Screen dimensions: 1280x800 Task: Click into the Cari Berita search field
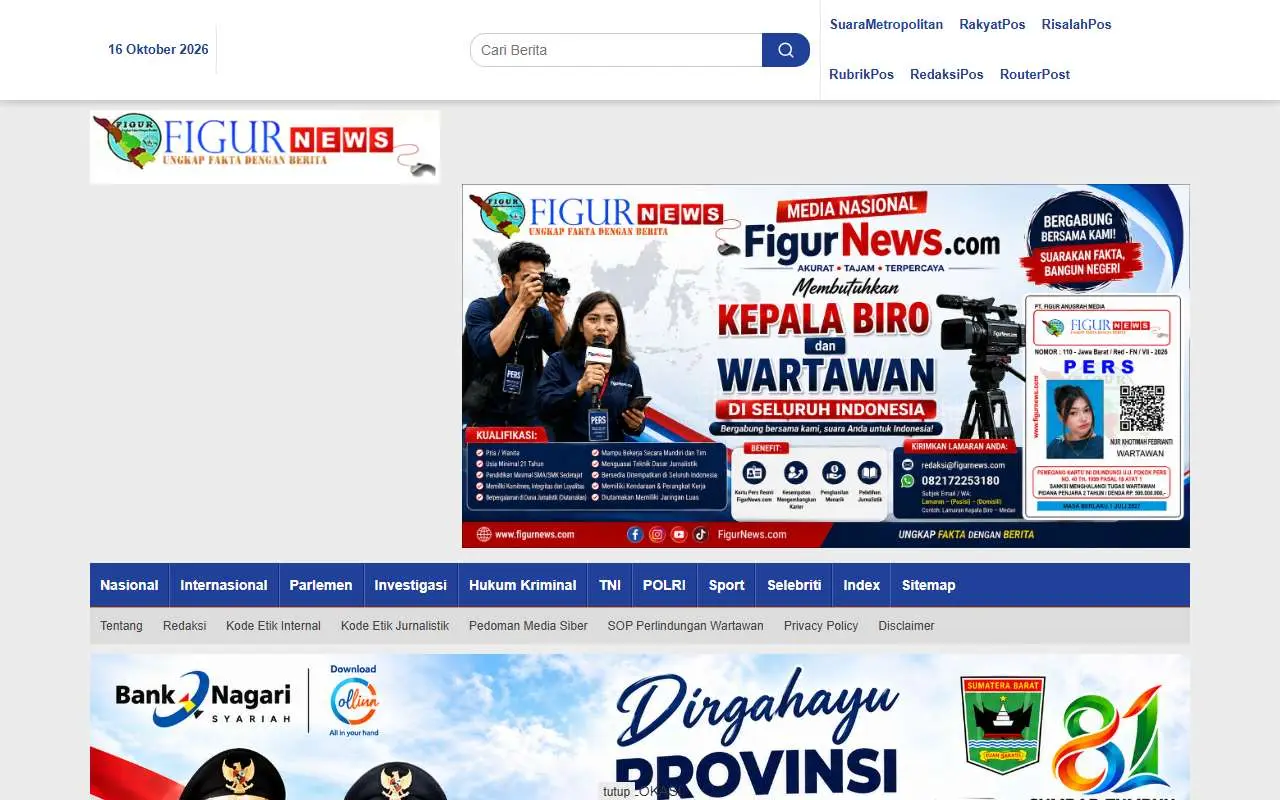616,50
